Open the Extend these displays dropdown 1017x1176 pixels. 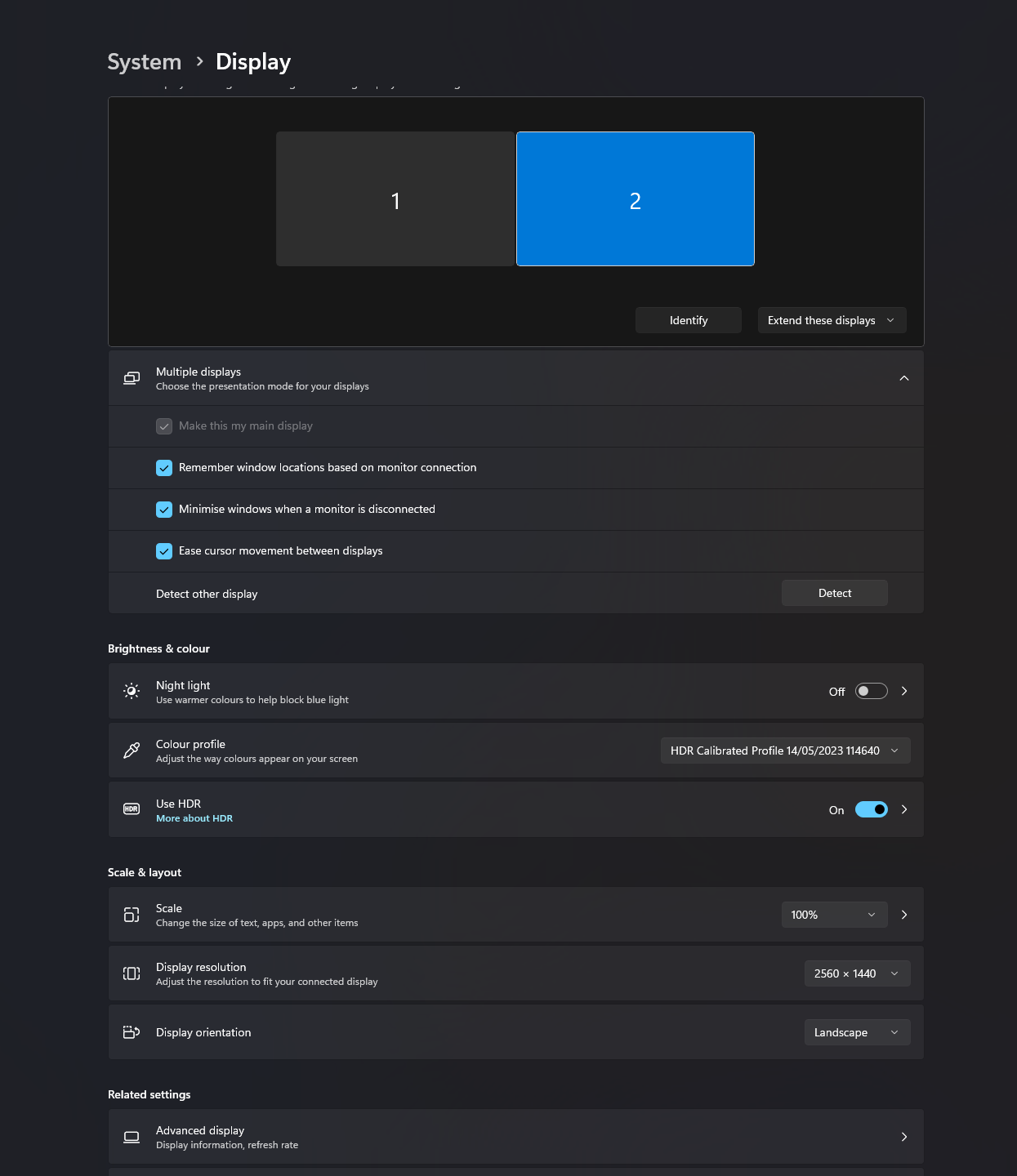pyautogui.click(x=832, y=320)
